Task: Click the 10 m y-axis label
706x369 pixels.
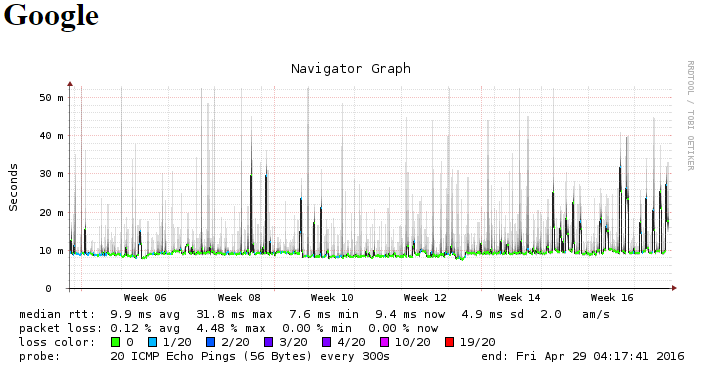Action: 51,251
